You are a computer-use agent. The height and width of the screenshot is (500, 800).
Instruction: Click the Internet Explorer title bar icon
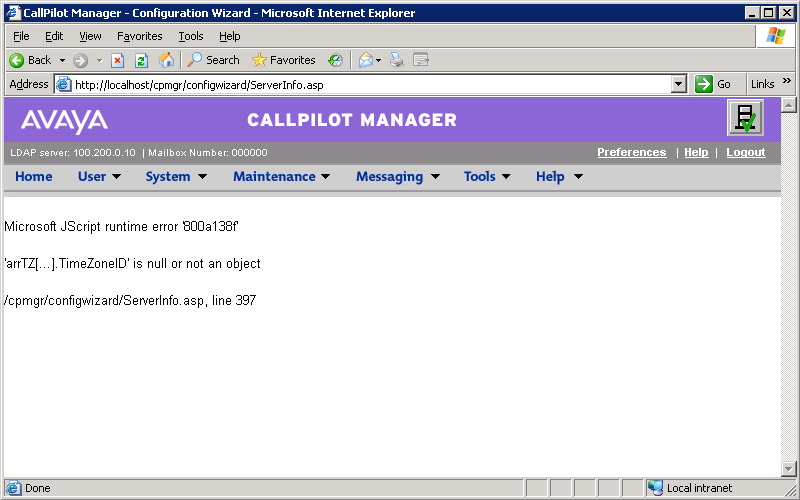(x=13, y=13)
